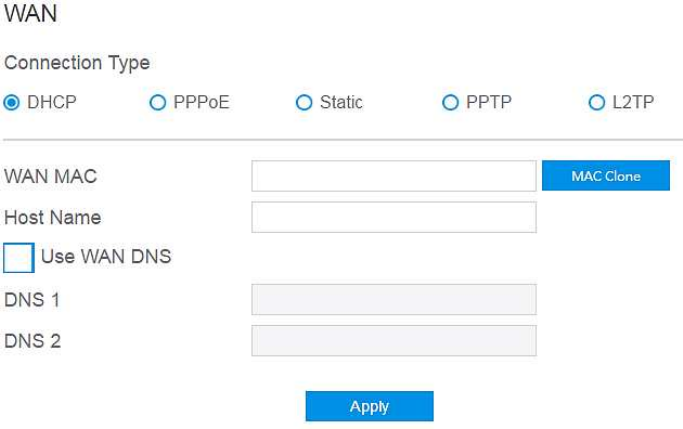Click the 'Host Name' field label

pos(53,217)
